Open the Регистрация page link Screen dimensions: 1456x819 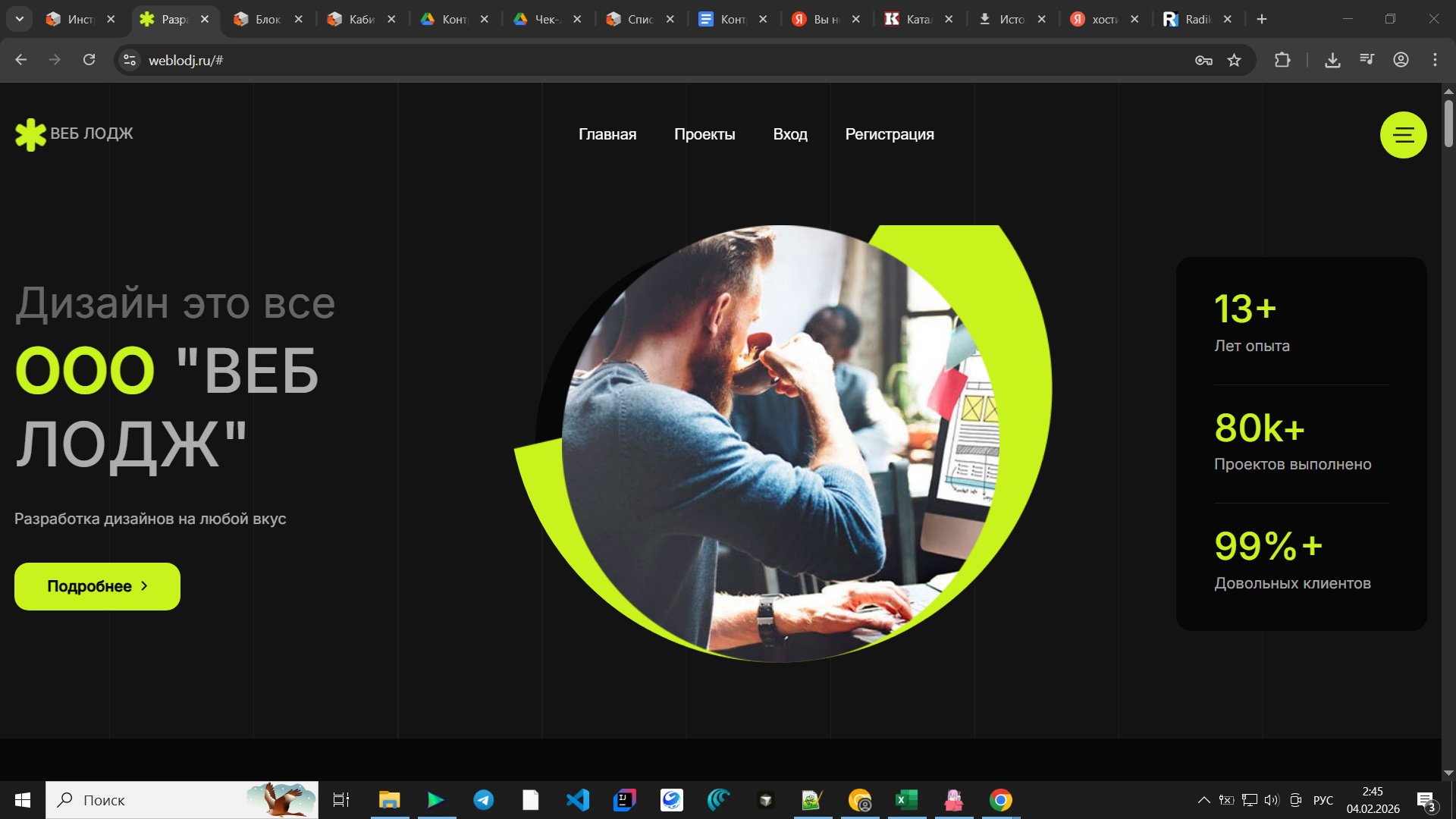click(890, 134)
